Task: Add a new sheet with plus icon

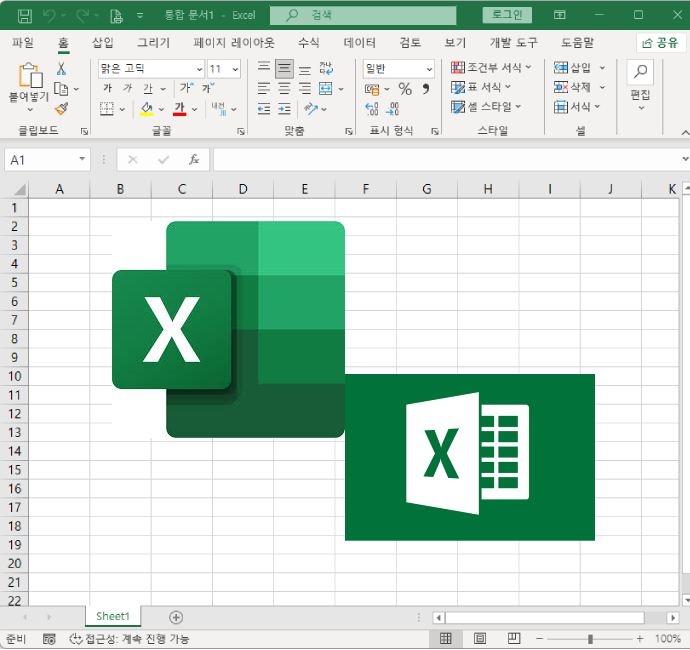Action: [x=176, y=617]
